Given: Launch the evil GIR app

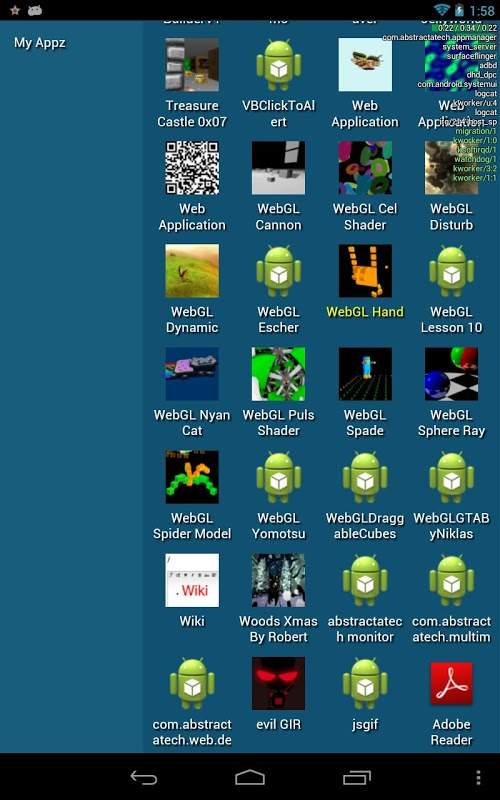Looking at the screenshot, I should click(279, 683).
